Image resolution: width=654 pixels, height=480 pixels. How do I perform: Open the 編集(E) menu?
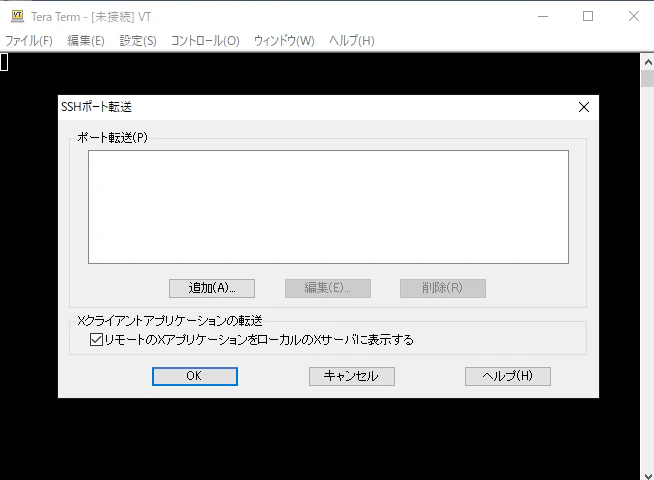86,40
